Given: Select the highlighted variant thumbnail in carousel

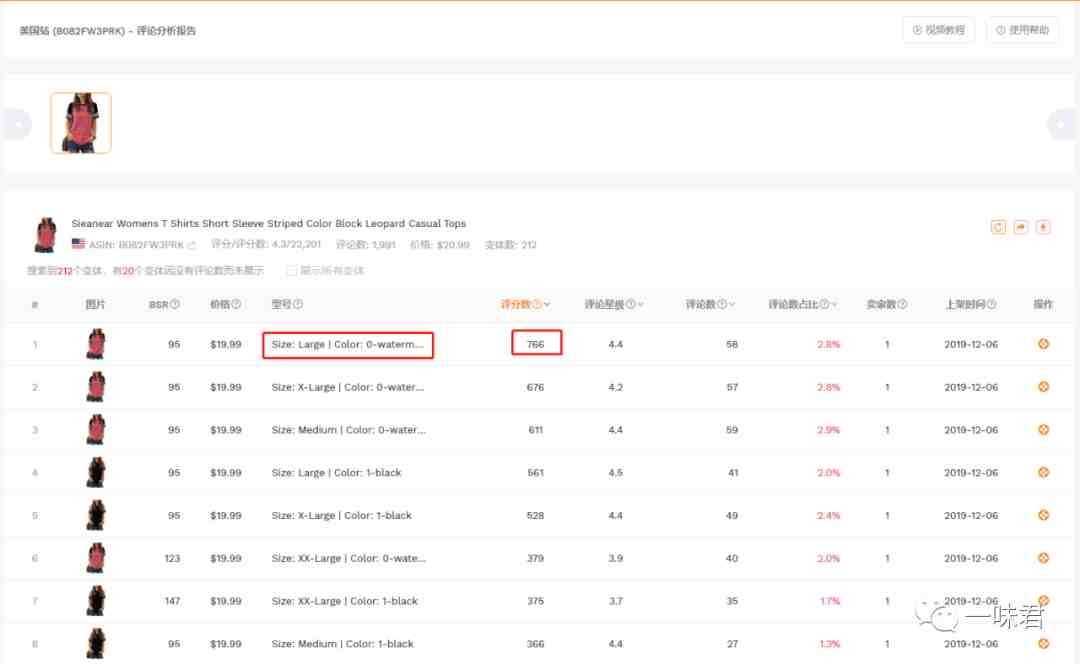Looking at the screenshot, I should [81, 123].
